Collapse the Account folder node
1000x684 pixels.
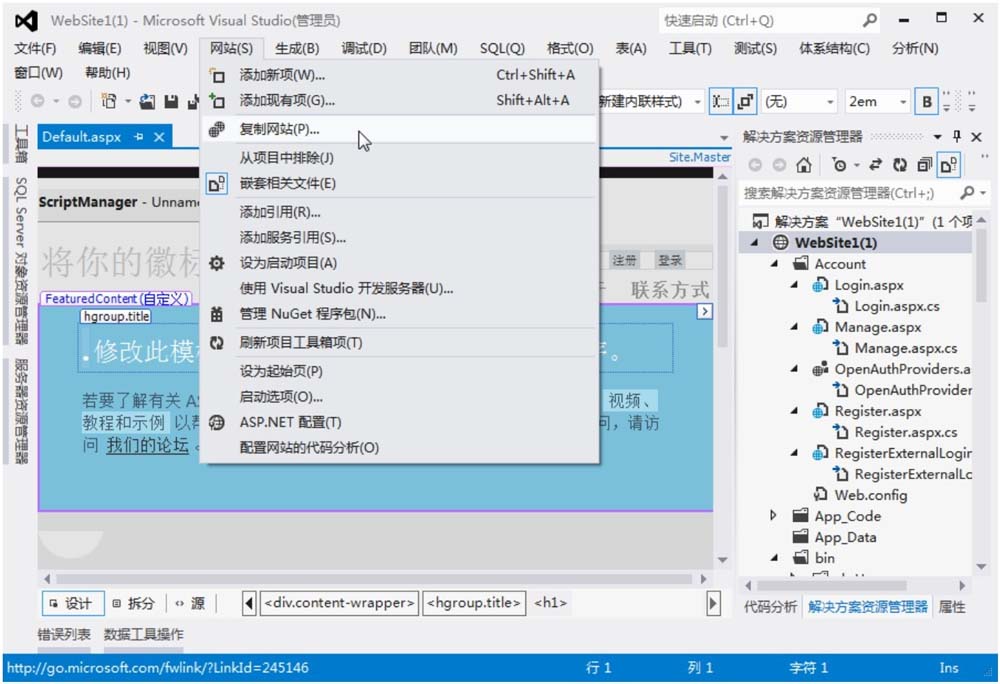[774, 264]
